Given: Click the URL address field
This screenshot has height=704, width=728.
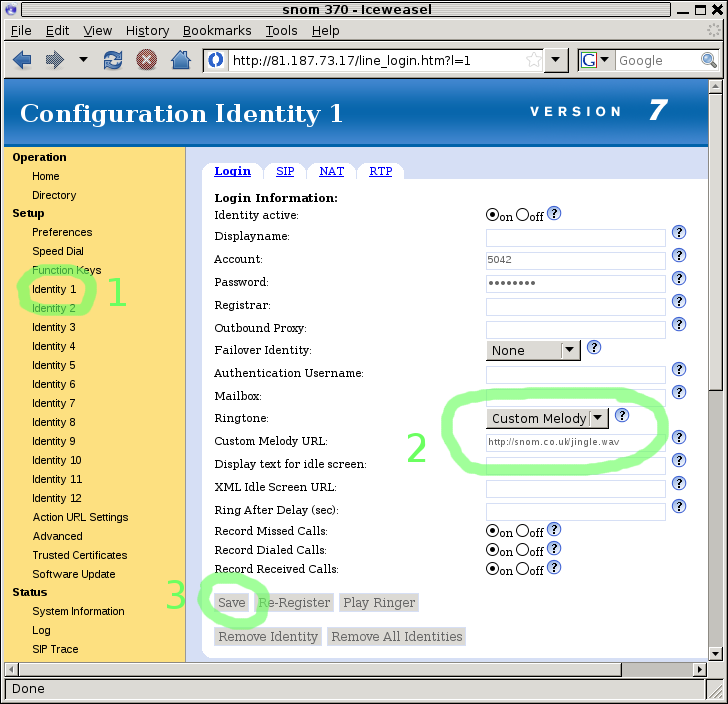Looking at the screenshot, I should point(377,60).
